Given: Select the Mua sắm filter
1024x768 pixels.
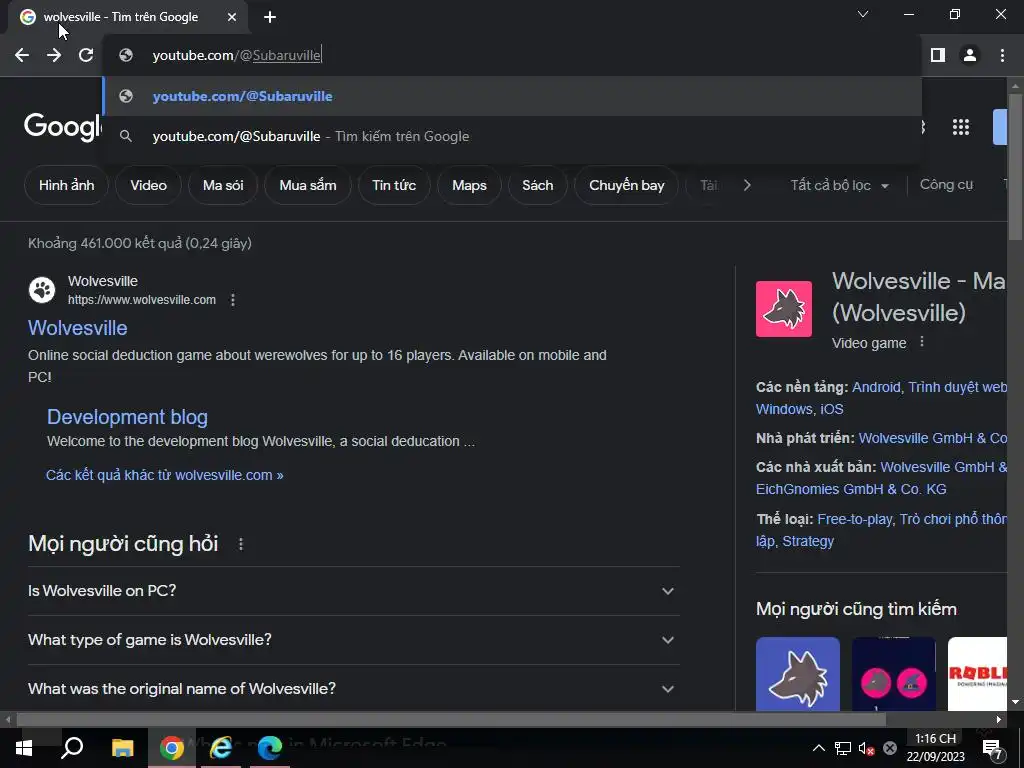Looking at the screenshot, I should pyautogui.click(x=308, y=185).
